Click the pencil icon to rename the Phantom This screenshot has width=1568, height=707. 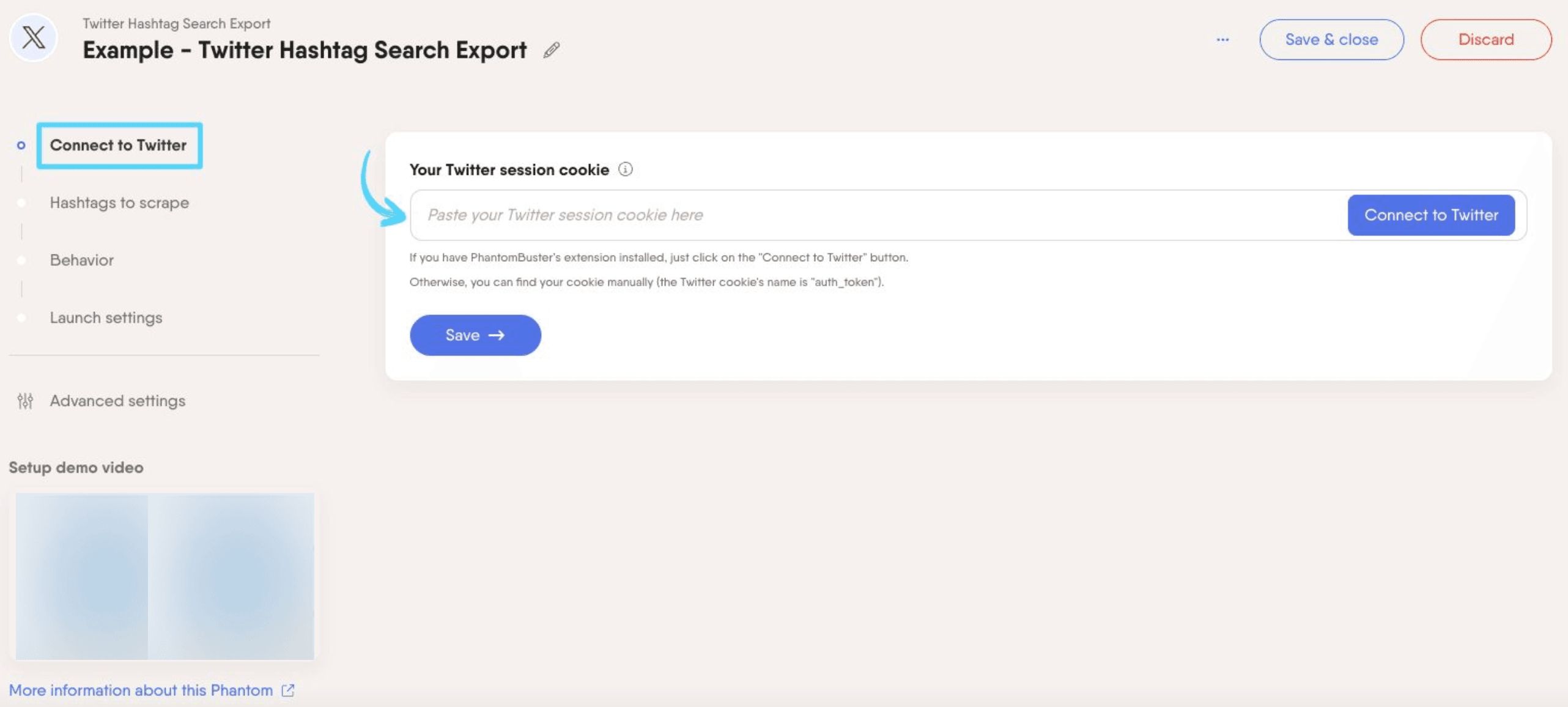tap(552, 50)
